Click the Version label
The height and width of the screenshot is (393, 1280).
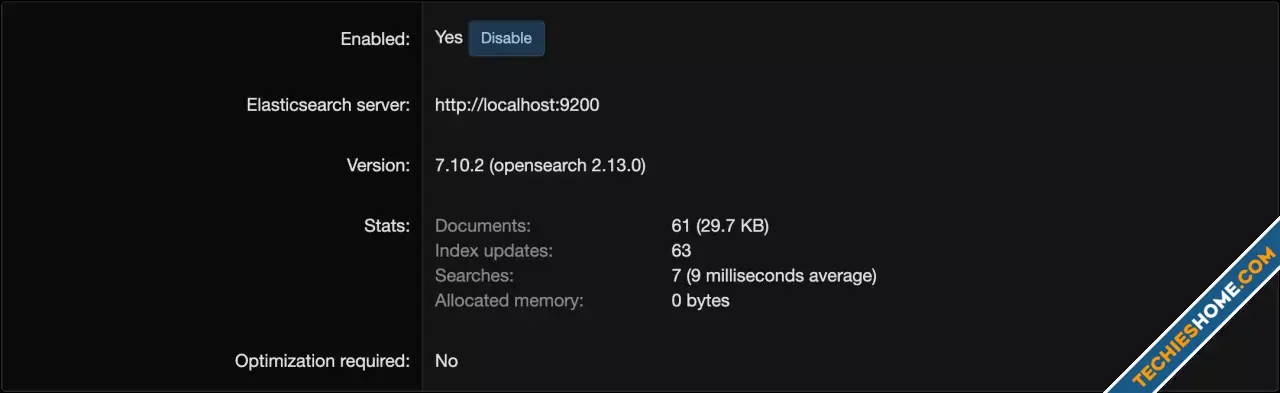tap(379, 165)
